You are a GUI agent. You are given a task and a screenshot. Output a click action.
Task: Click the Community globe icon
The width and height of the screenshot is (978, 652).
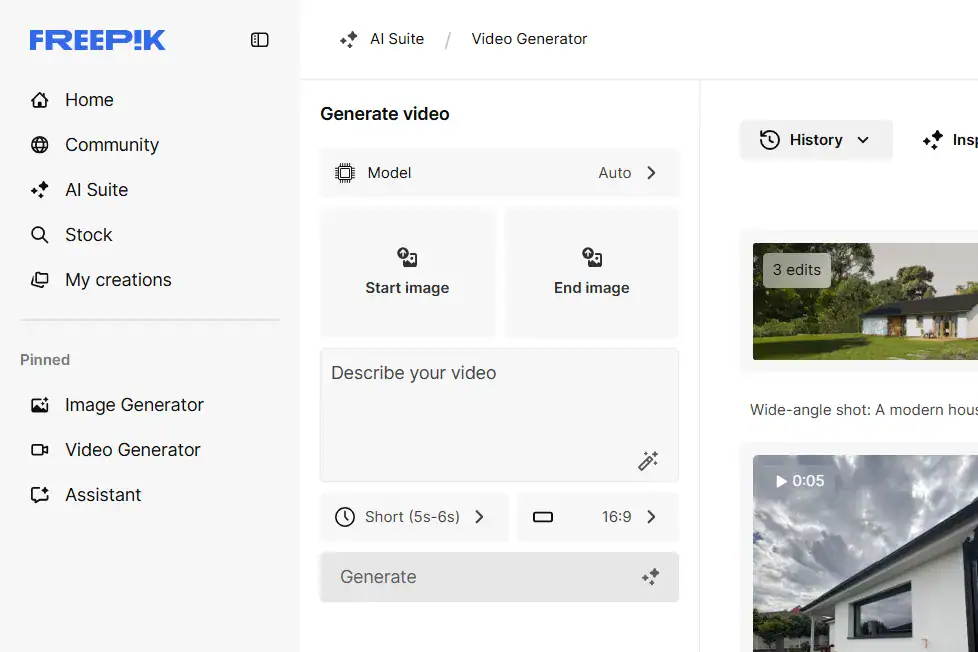[x=40, y=145]
